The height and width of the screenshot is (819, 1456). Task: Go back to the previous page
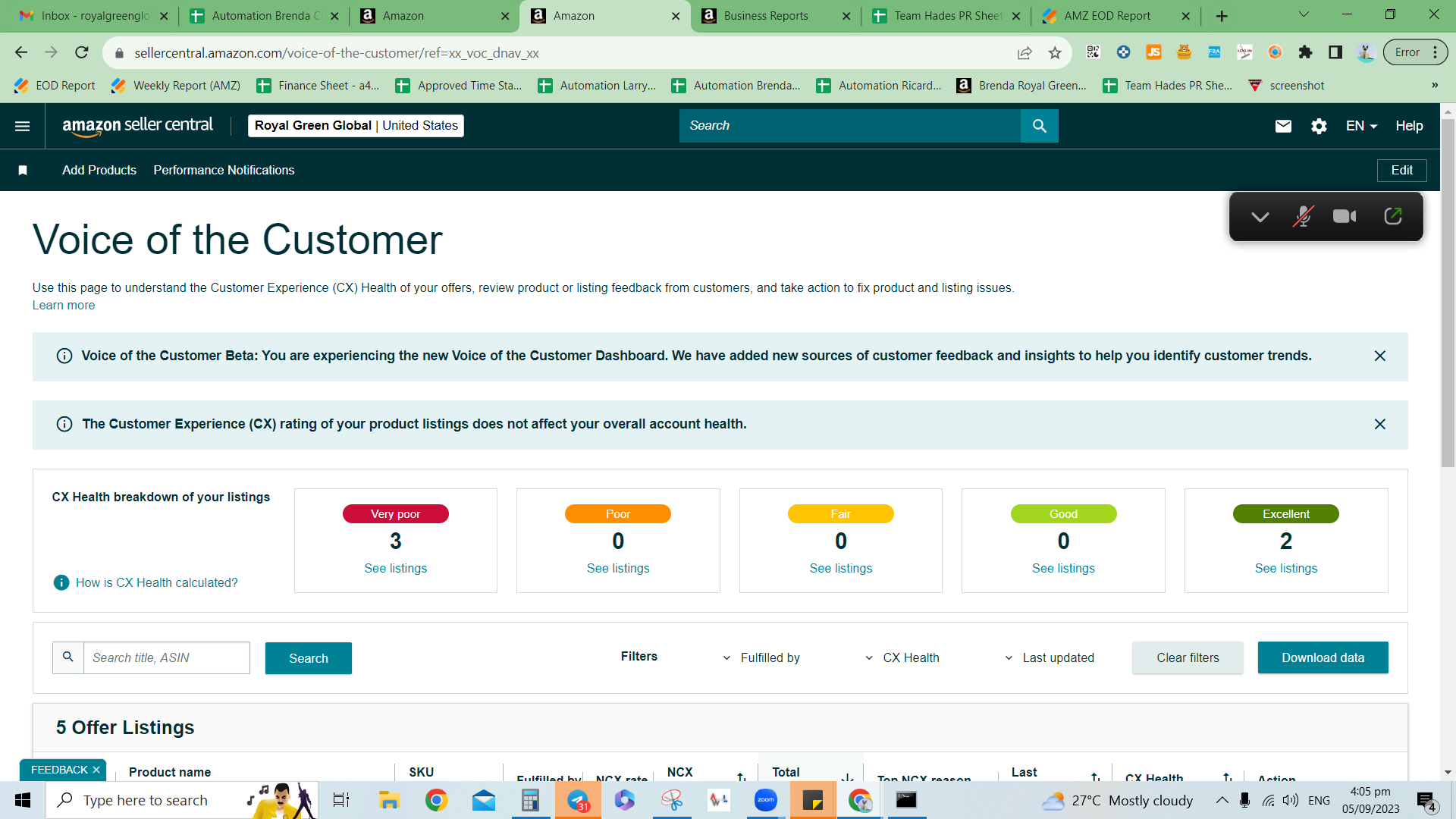coord(21,52)
